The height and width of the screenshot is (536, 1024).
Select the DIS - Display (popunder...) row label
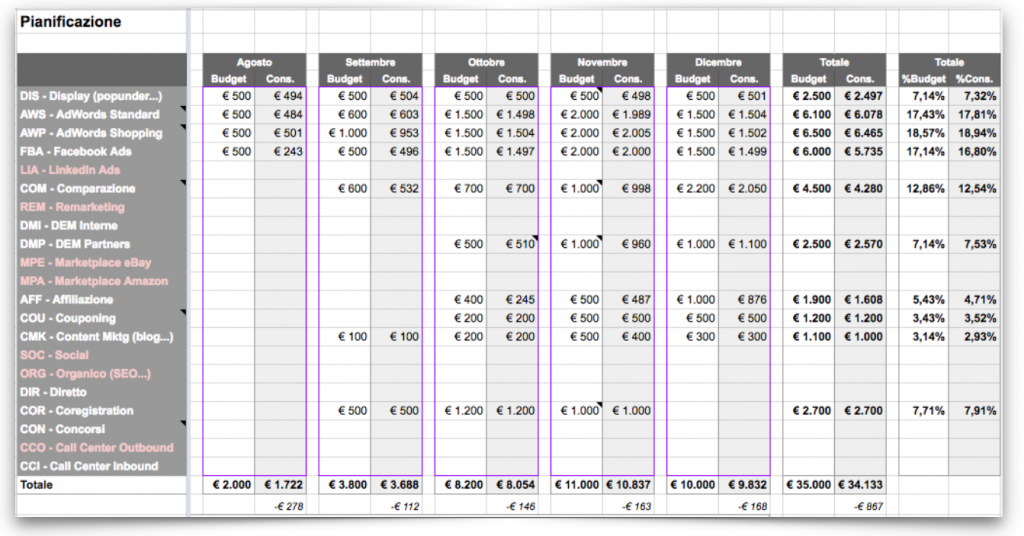click(x=91, y=96)
